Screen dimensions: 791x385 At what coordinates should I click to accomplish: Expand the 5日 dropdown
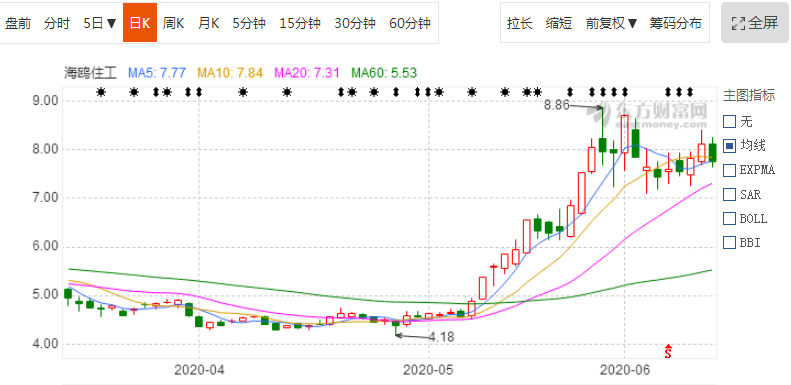[x=100, y=23]
